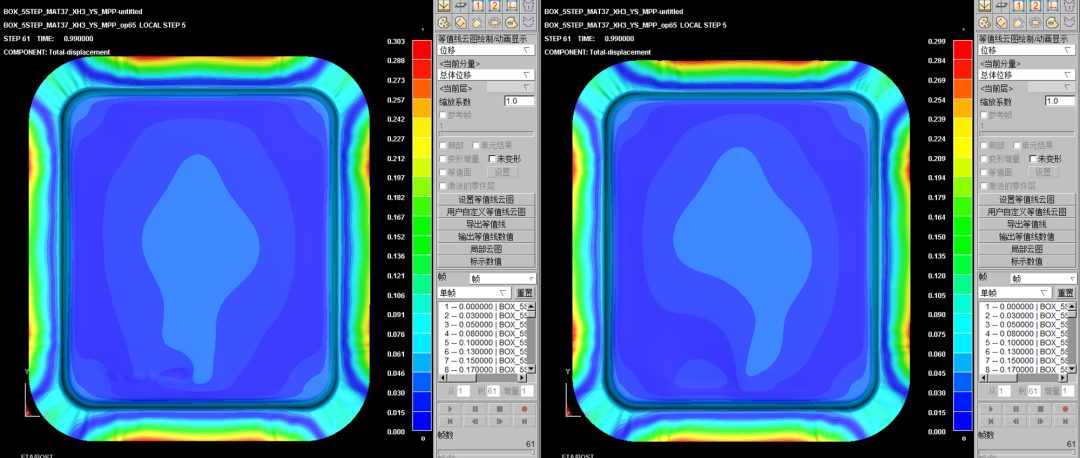This screenshot has height=458, width=1080.
Task: Click 局部云图 button in left panel
Action: [x=486, y=249]
